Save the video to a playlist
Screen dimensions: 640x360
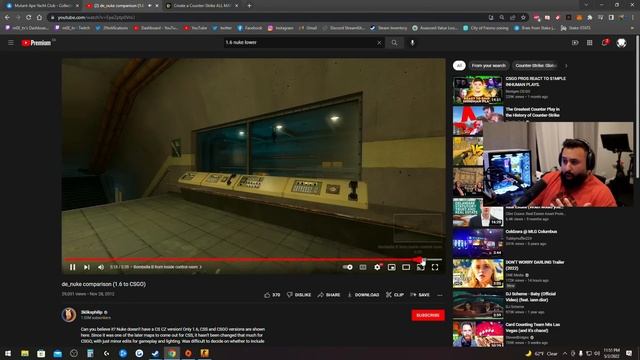[420, 295]
